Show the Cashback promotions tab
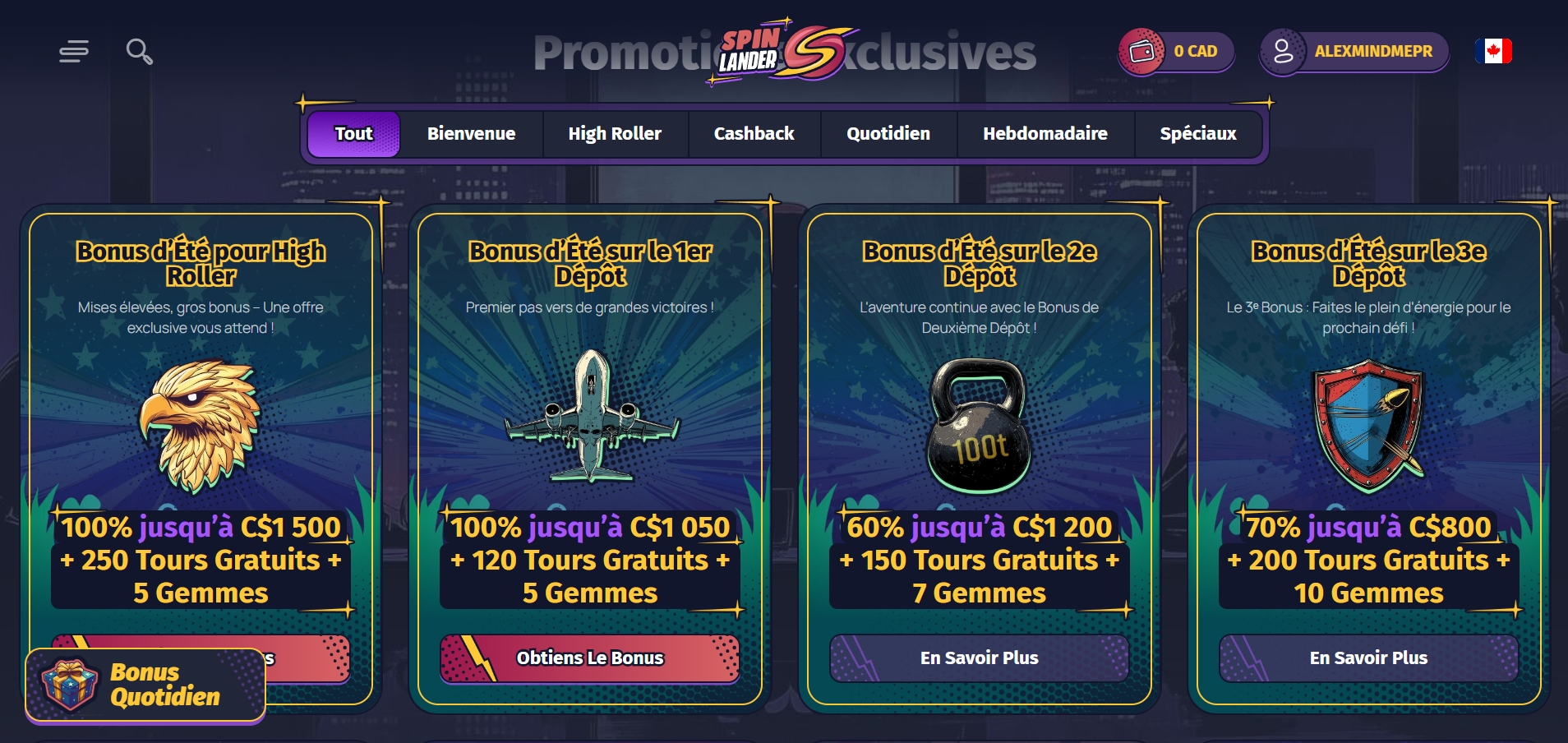This screenshot has width=1568, height=743. pos(754,133)
